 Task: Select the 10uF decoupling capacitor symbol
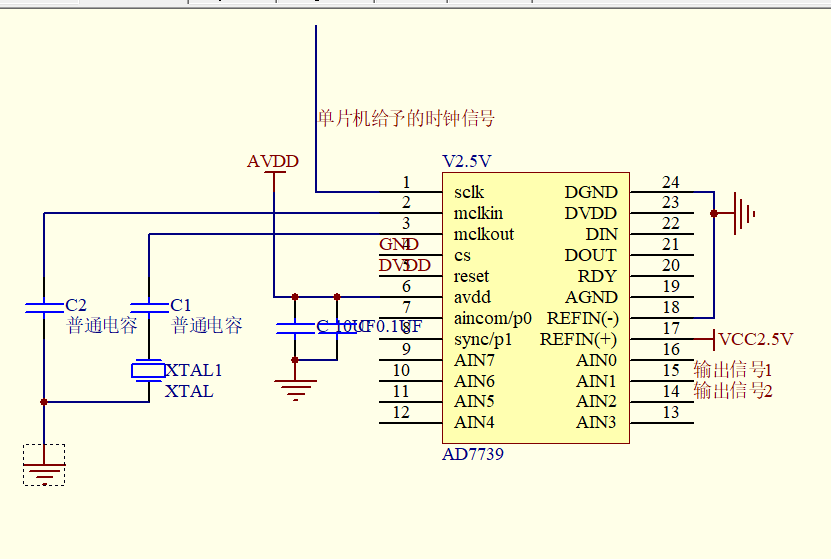click(295, 329)
